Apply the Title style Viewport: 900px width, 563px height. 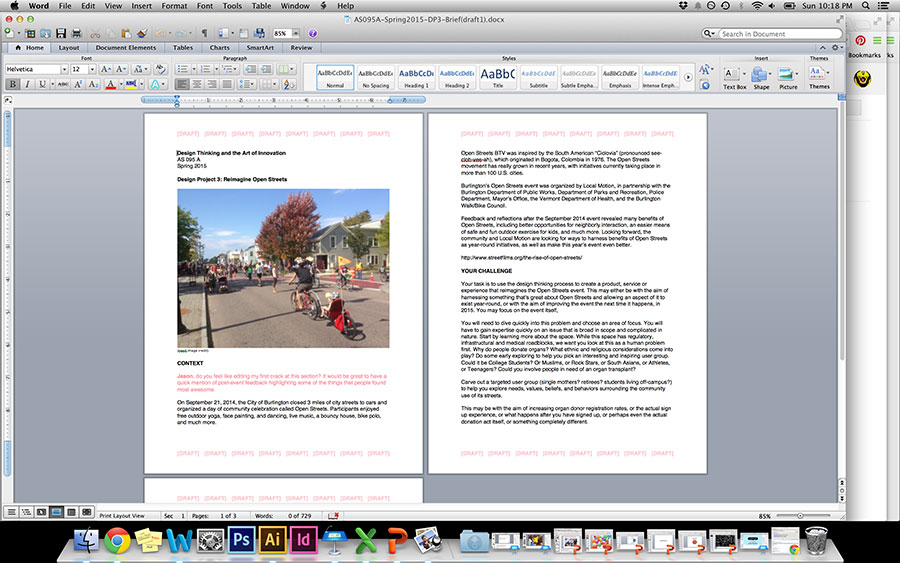(x=498, y=77)
